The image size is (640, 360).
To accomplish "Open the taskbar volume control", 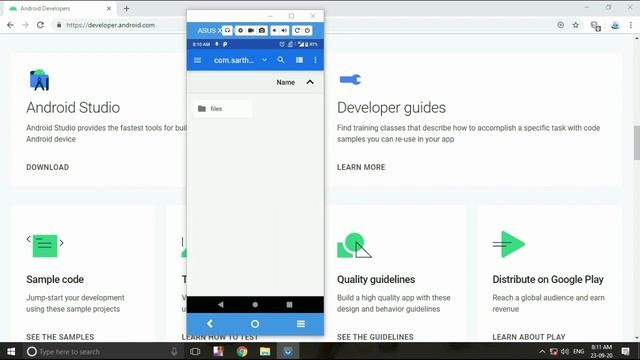I will [565, 351].
